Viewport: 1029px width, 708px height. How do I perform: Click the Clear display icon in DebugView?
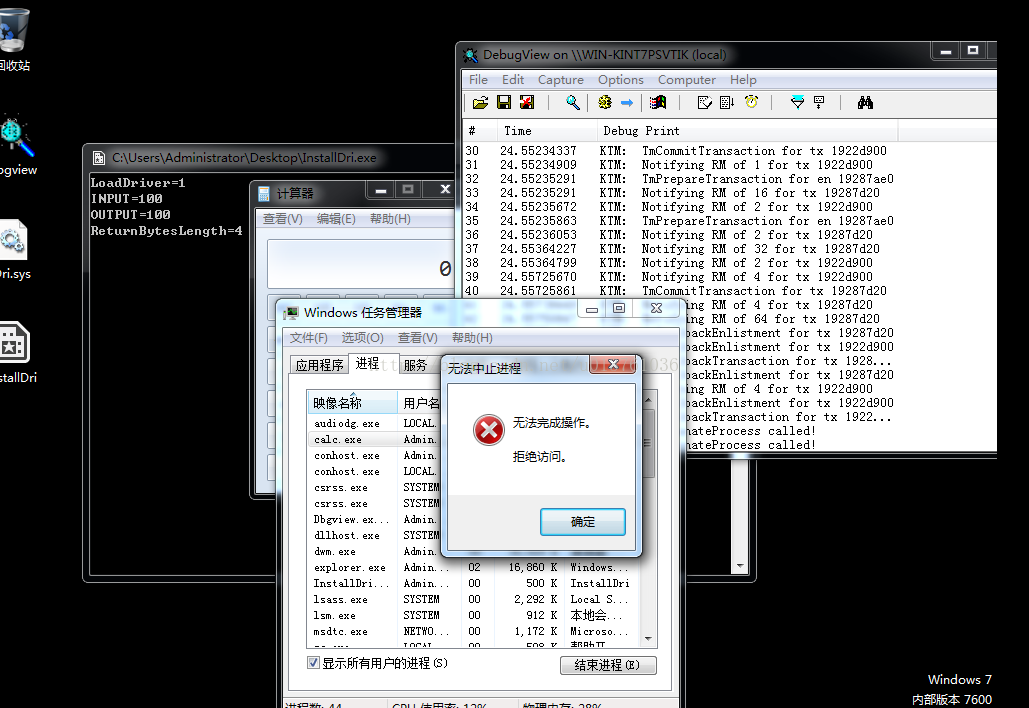527,102
